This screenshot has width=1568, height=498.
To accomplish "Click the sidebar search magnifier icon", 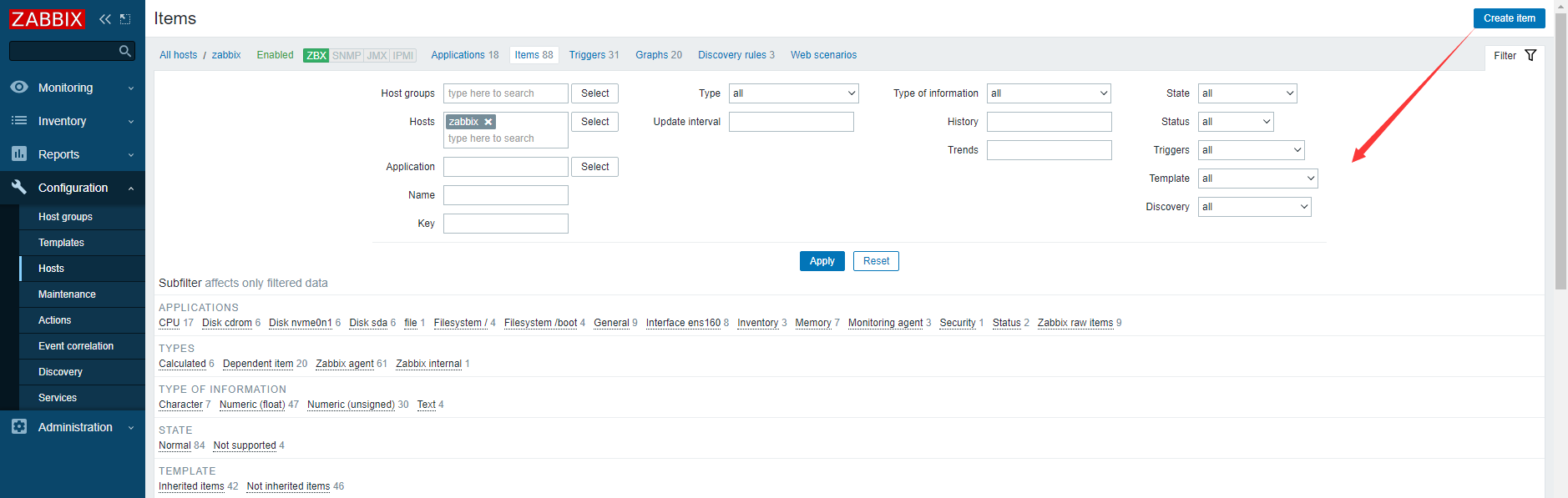I will point(125,52).
